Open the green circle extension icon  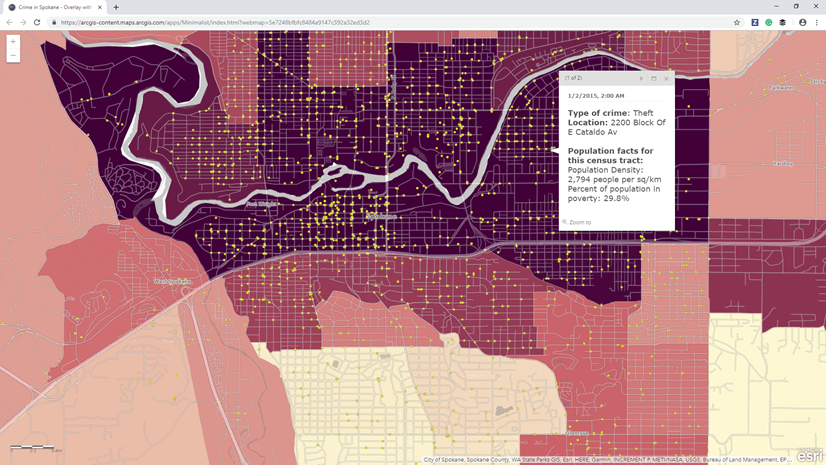tap(769, 22)
